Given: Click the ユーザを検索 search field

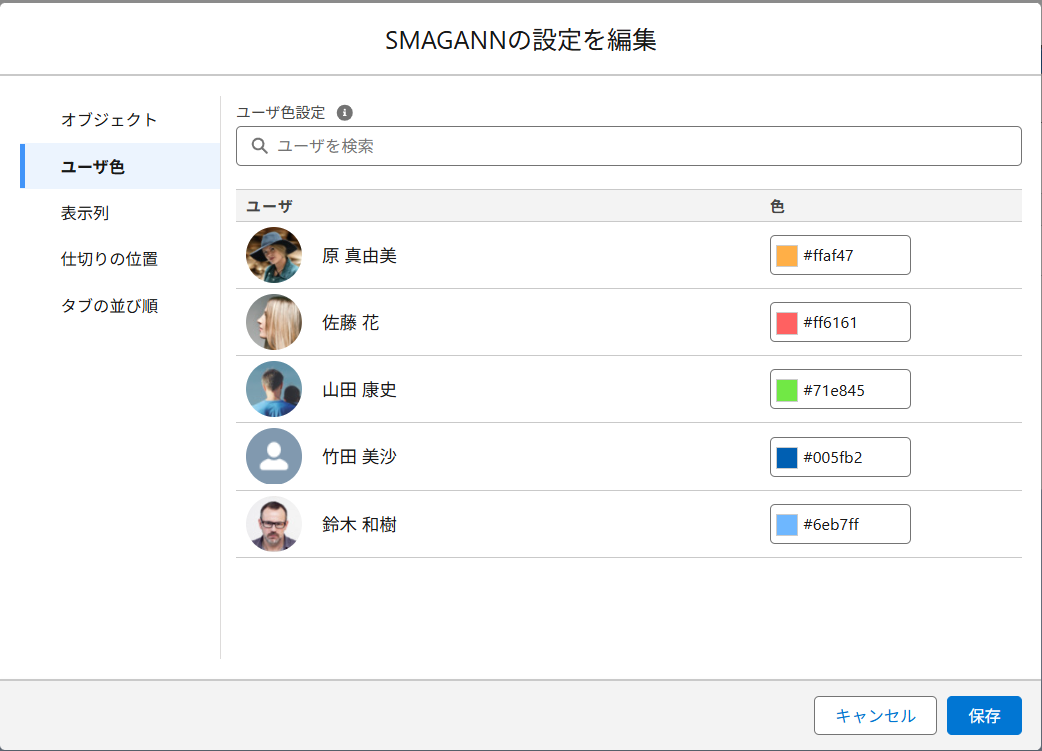Looking at the screenshot, I should (x=640, y=146).
